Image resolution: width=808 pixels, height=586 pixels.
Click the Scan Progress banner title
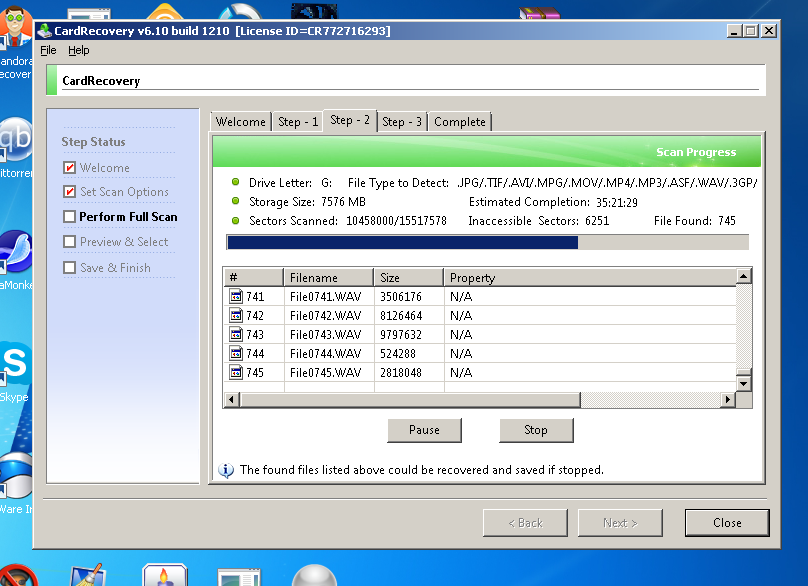pos(696,152)
